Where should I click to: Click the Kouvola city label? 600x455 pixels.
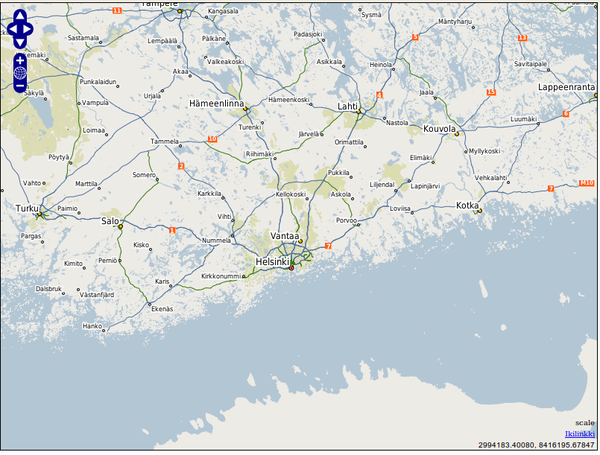(440, 129)
